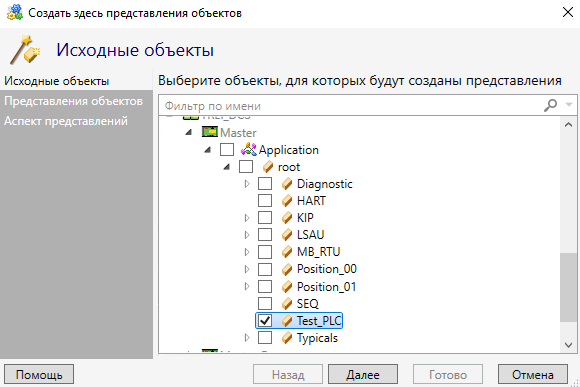Select the MB_RTU label
The image size is (580, 387).
pos(318,252)
